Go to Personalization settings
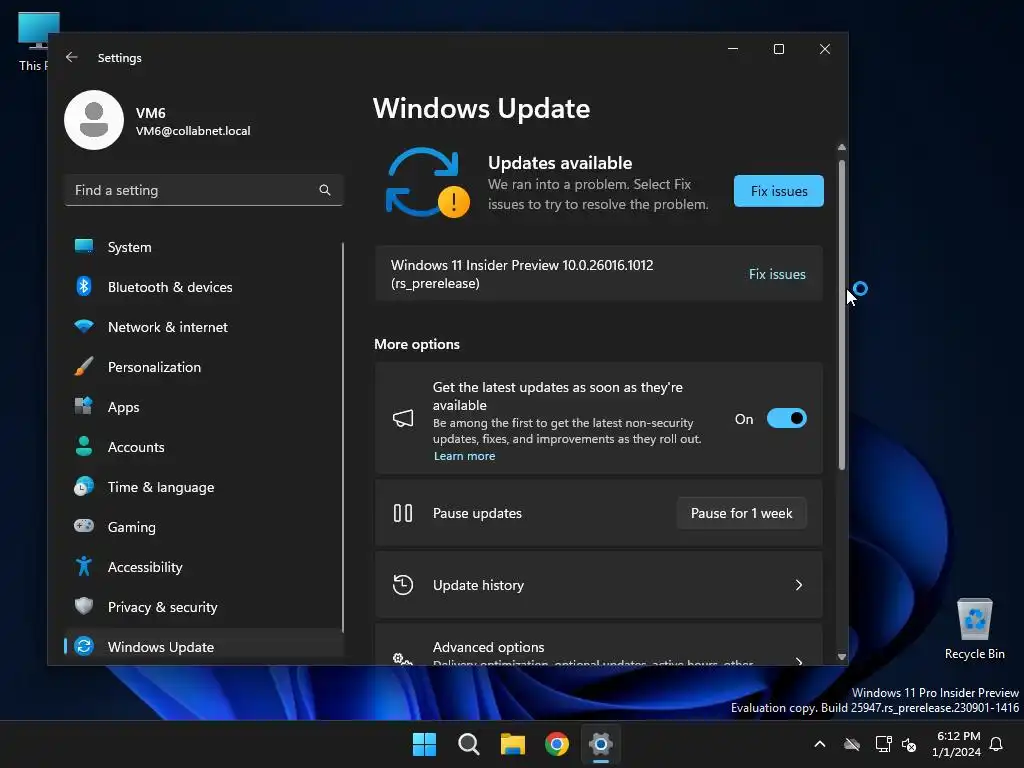Screen dimensions: 1024x768 [x=204, y=367]
